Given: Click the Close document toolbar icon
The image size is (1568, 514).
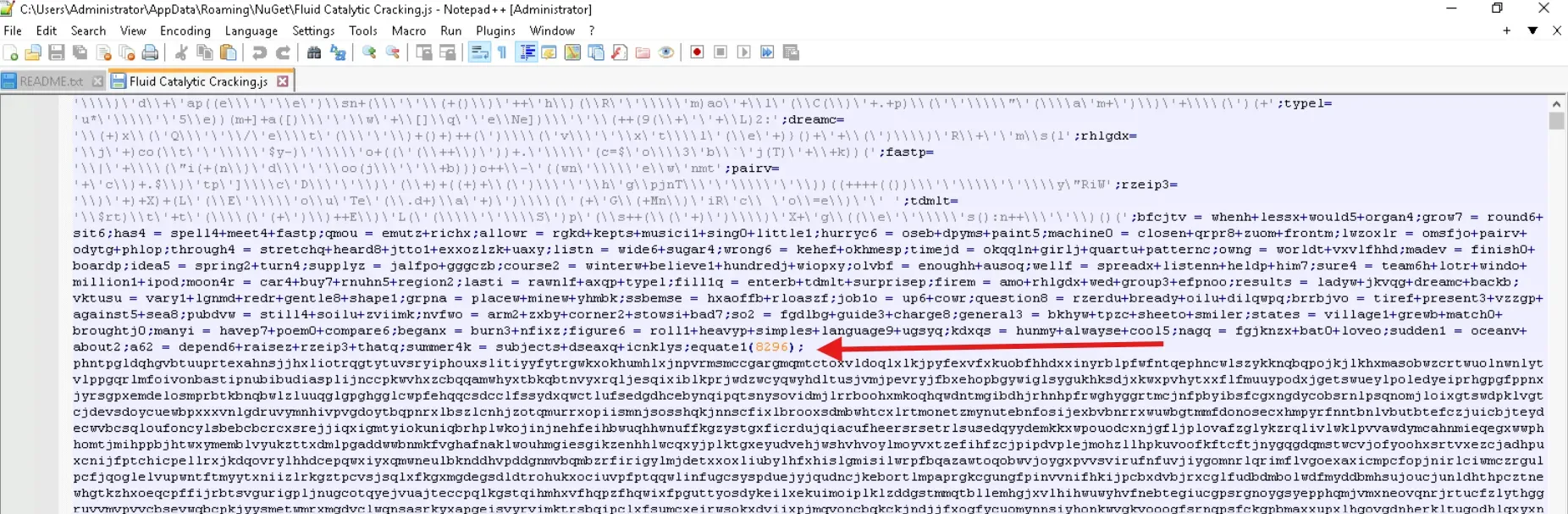Looking at the screenshot, I should (104, 53).
